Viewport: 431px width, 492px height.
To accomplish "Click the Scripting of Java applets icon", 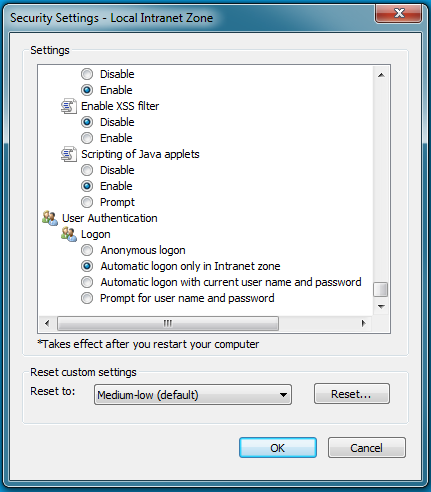I will click(x=69, y=154).
